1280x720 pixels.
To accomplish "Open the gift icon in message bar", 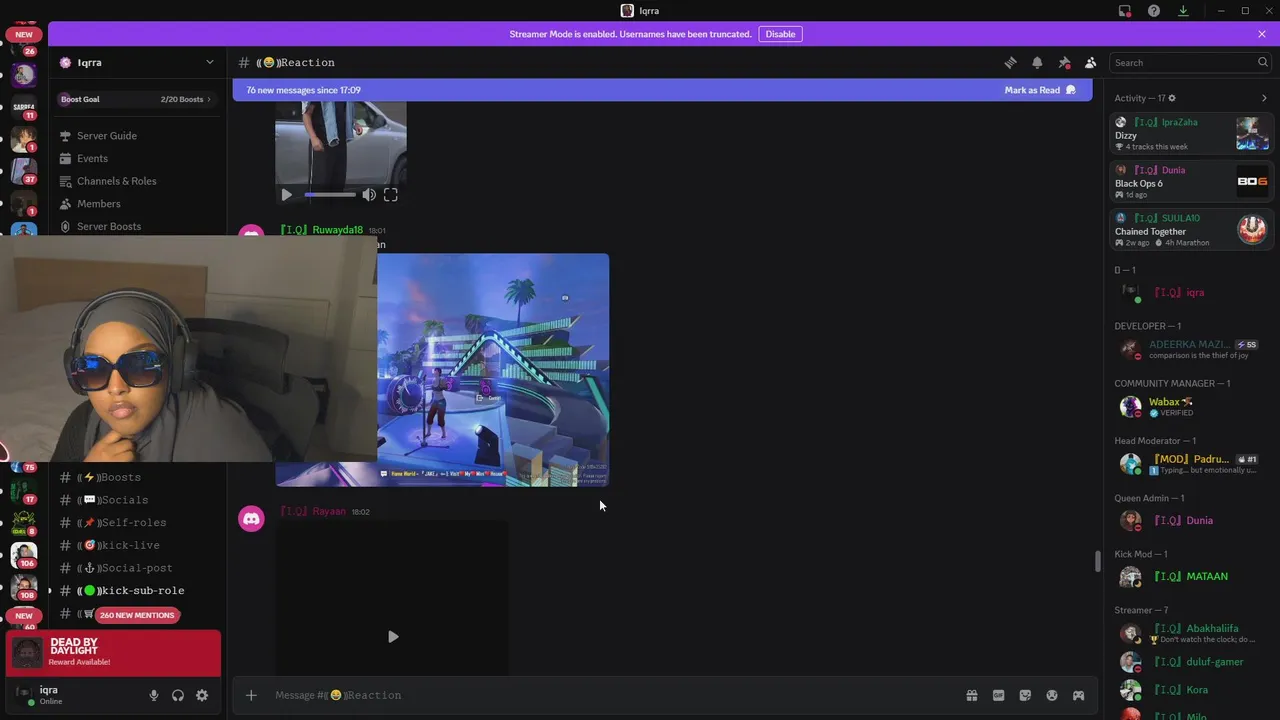I will coord(971,695).
